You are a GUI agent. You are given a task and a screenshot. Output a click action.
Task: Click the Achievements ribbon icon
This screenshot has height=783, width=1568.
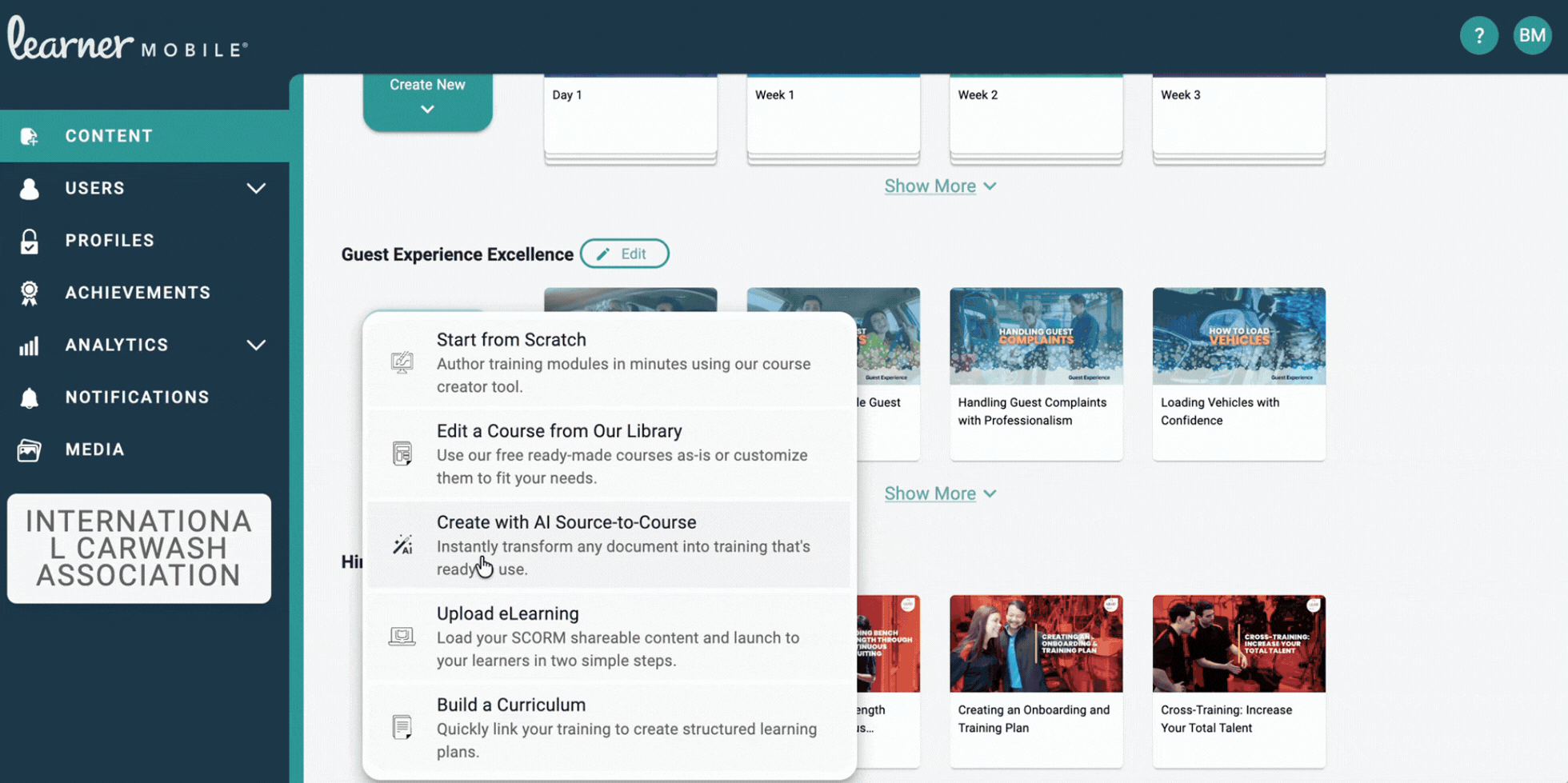click(30, 294)
